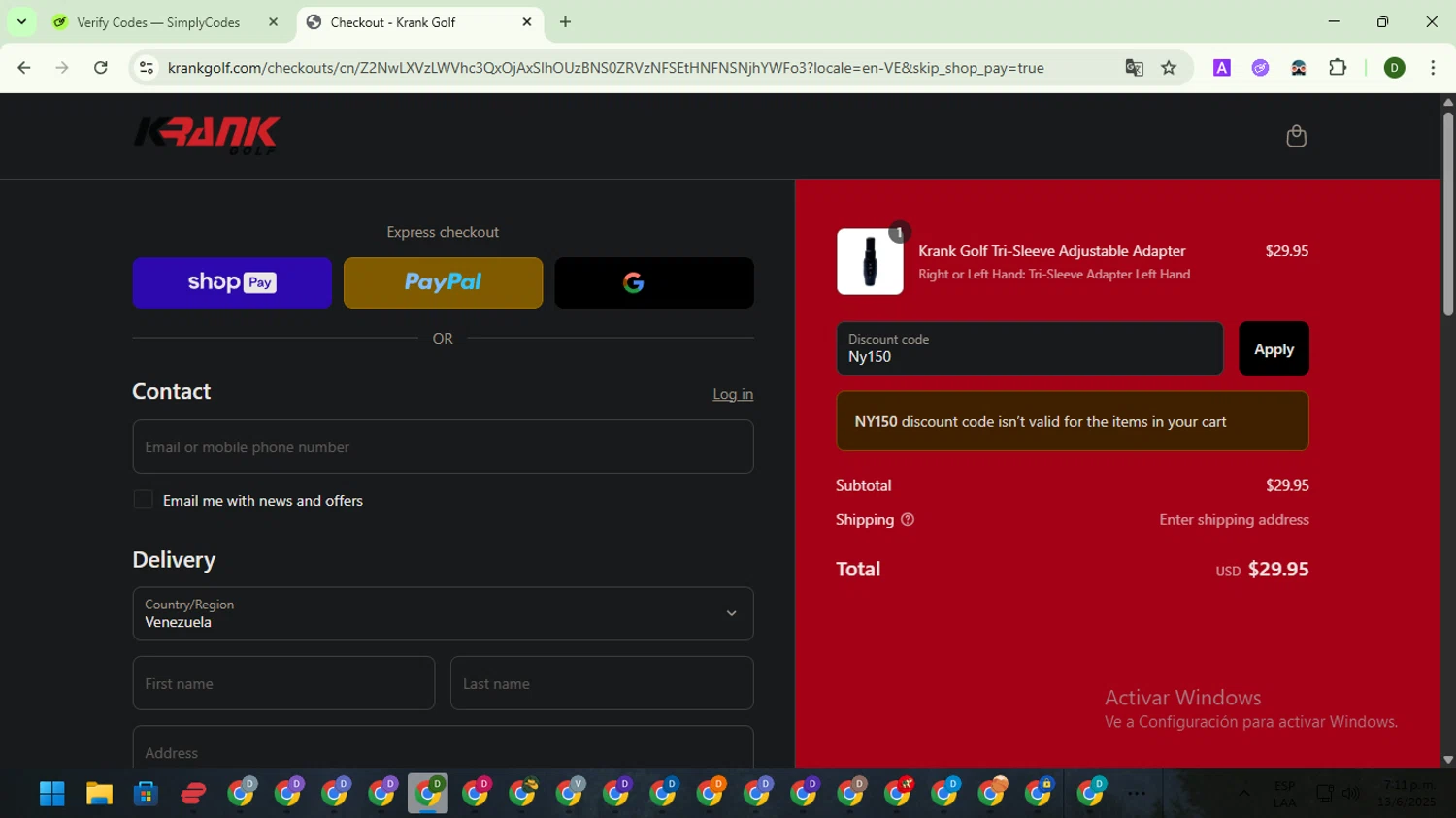This screenshot has height=818, width=1456.
Task: Open the red app in the taskbar
Action: click(193, 794)
